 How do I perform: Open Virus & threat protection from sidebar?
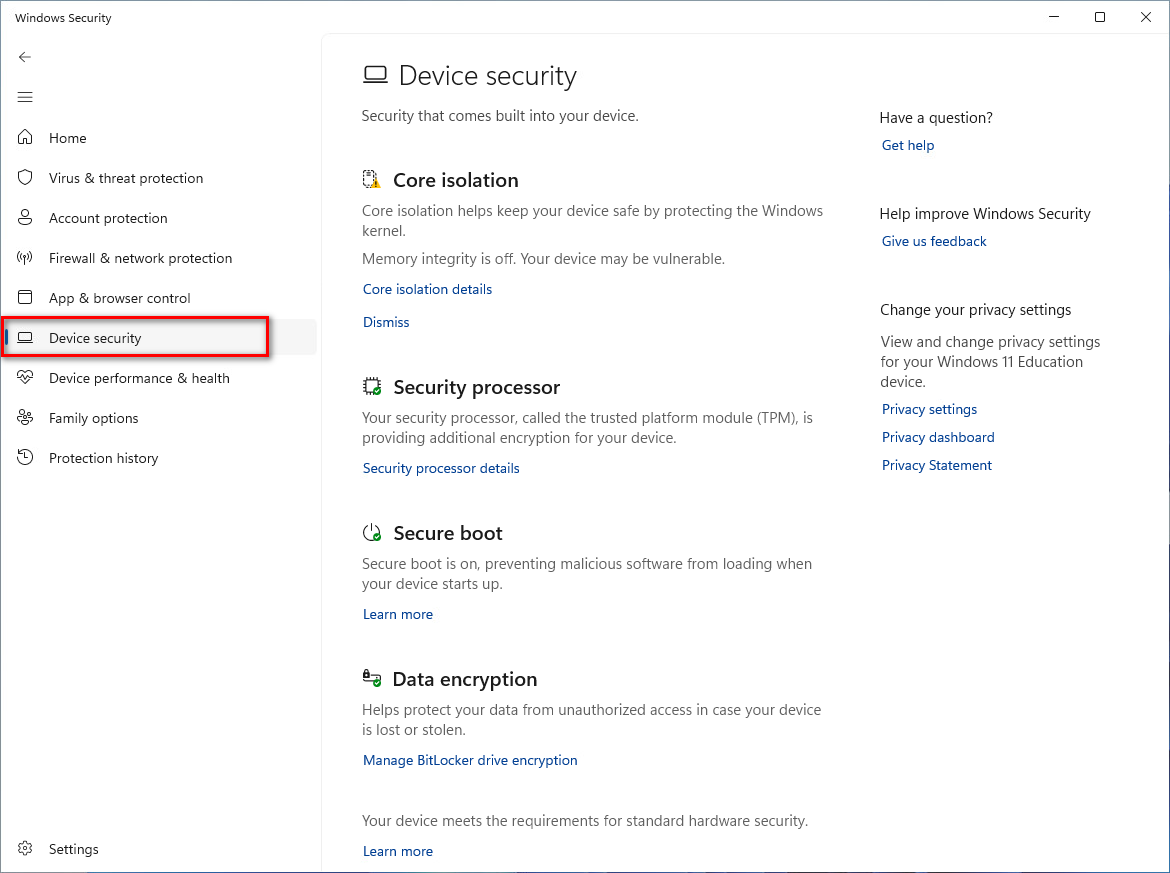[126, 178]
